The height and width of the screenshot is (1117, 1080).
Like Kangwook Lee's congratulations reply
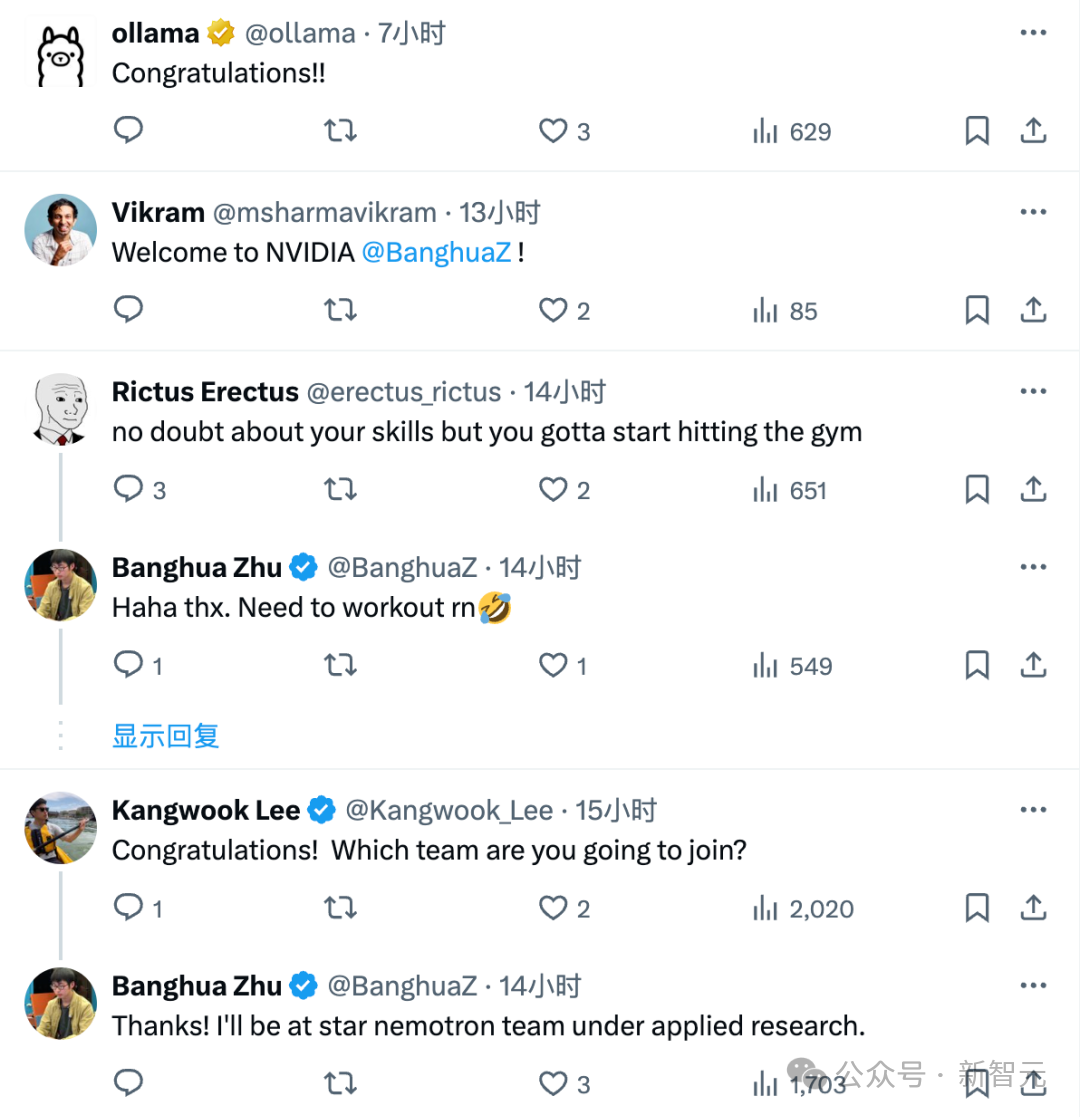[x=552, y=908]
